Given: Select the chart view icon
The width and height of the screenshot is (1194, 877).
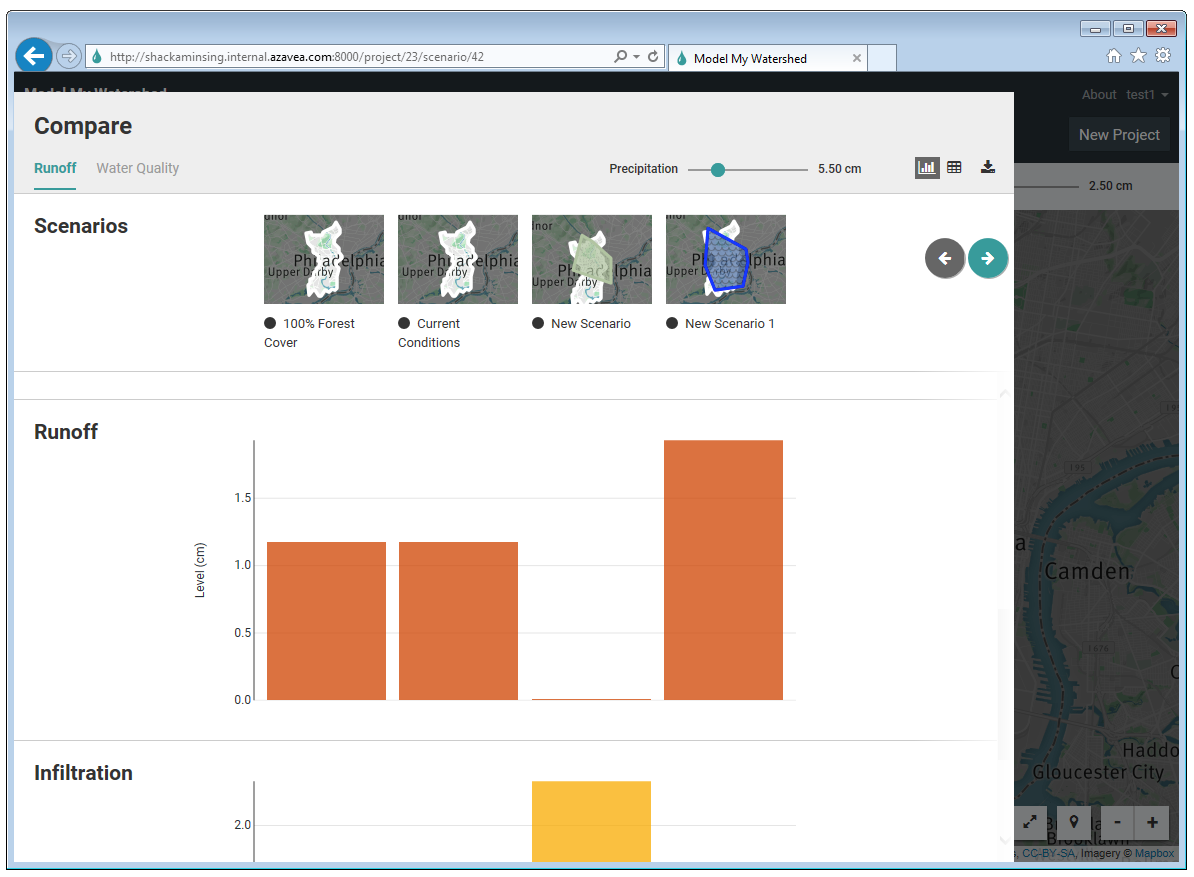Looking at the screenshot, I should [x=926, y=167].
